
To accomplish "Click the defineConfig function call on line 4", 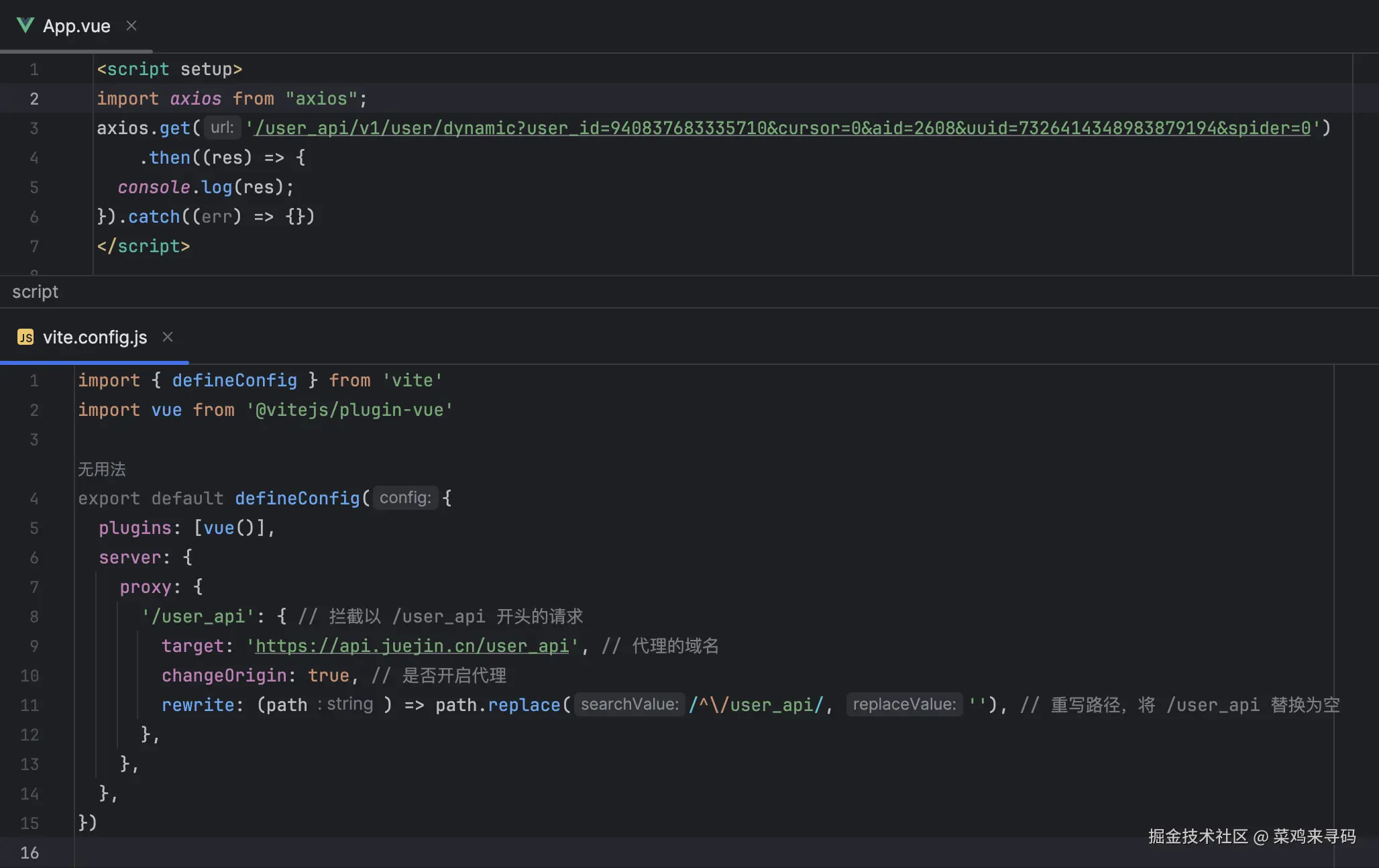I will [297, 498].
